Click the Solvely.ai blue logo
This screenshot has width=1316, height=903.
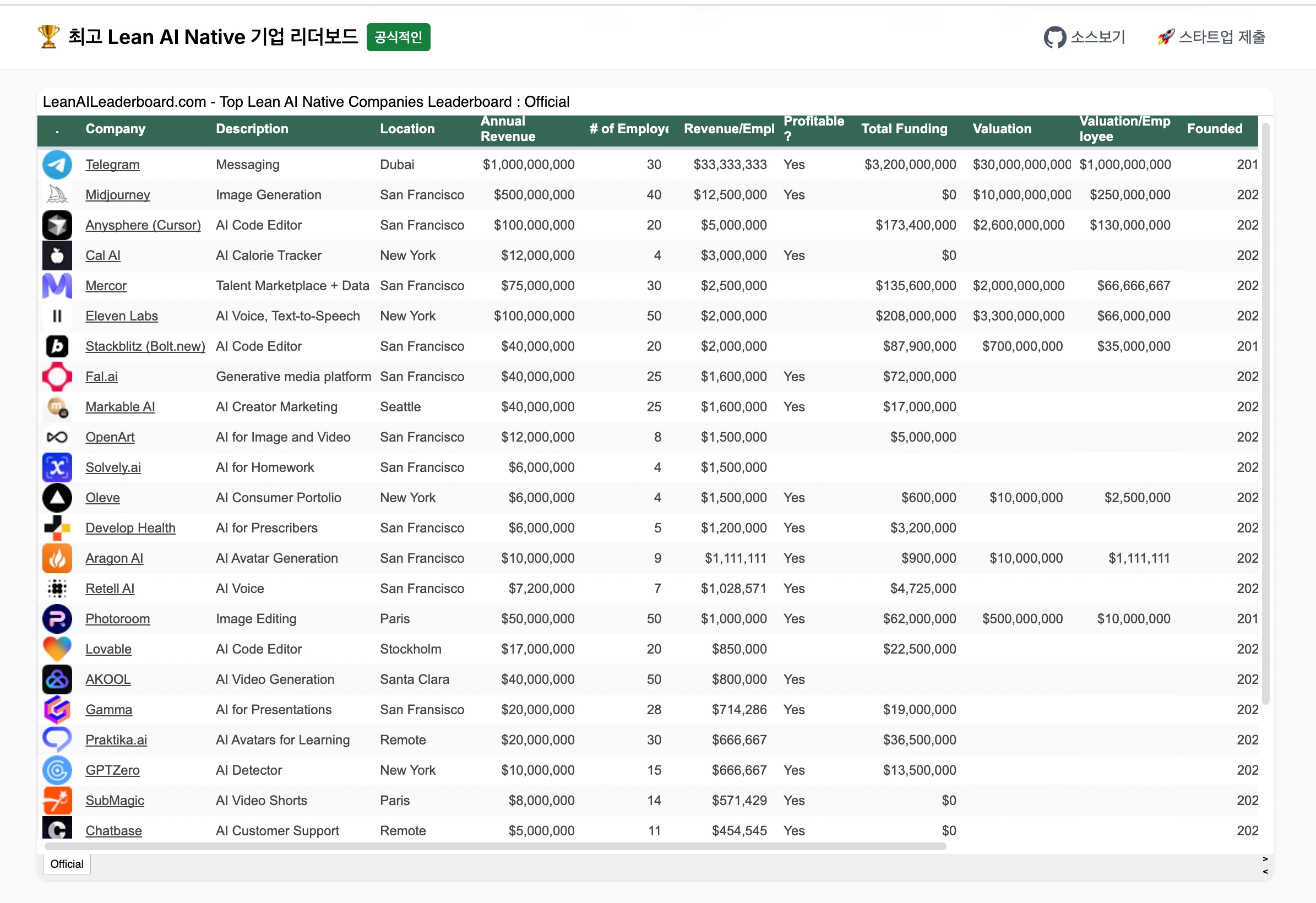(57, 467)
